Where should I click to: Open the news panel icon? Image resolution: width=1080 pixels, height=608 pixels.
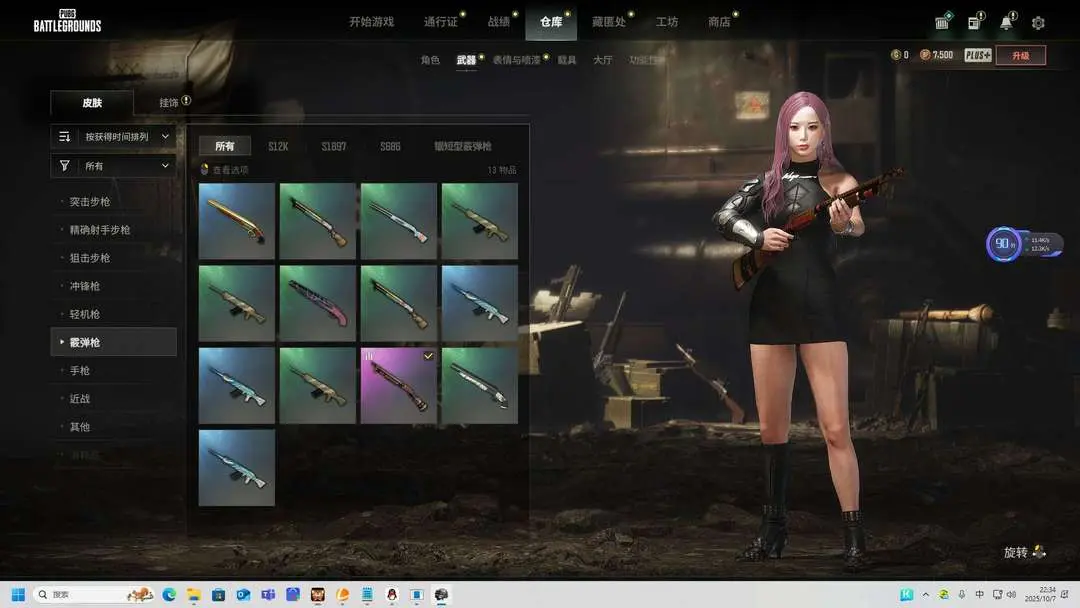974,23
